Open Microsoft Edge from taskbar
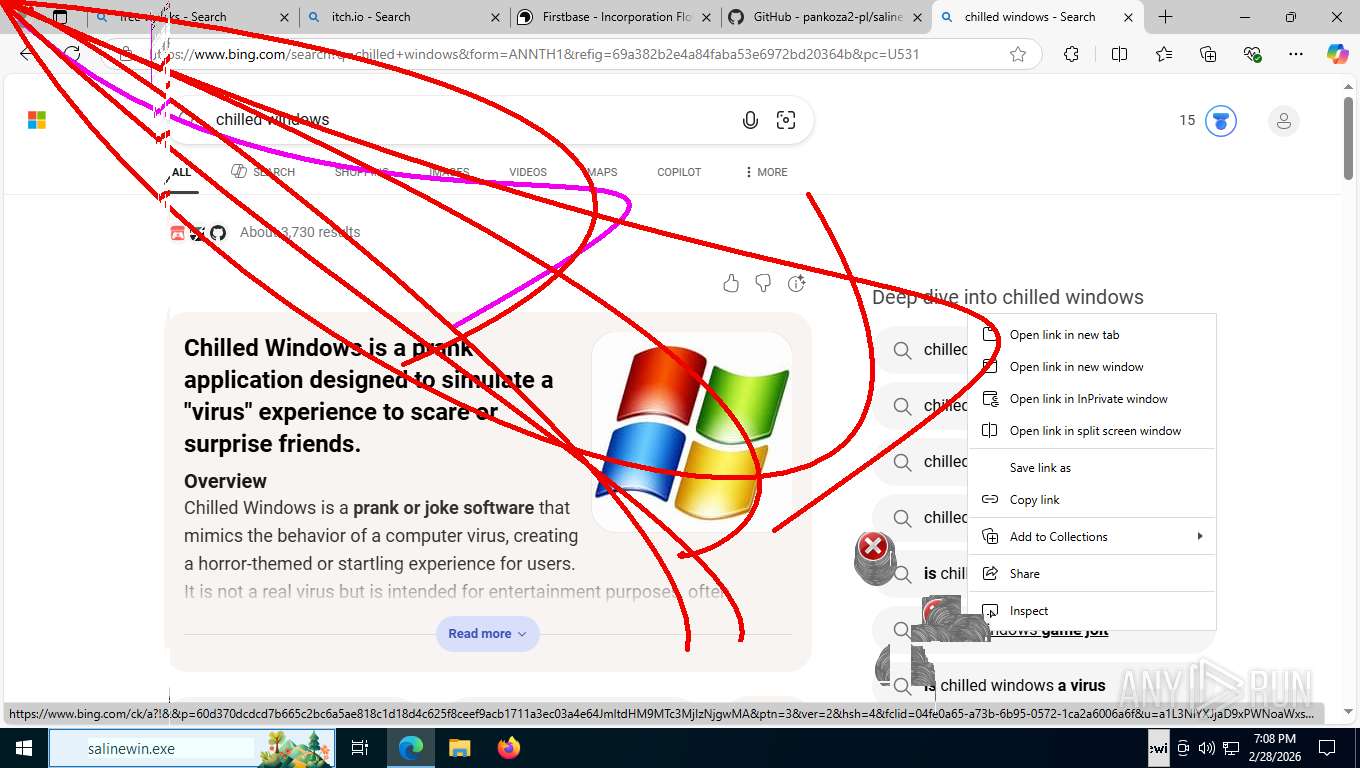1360x768 pixels. point(410,748)
